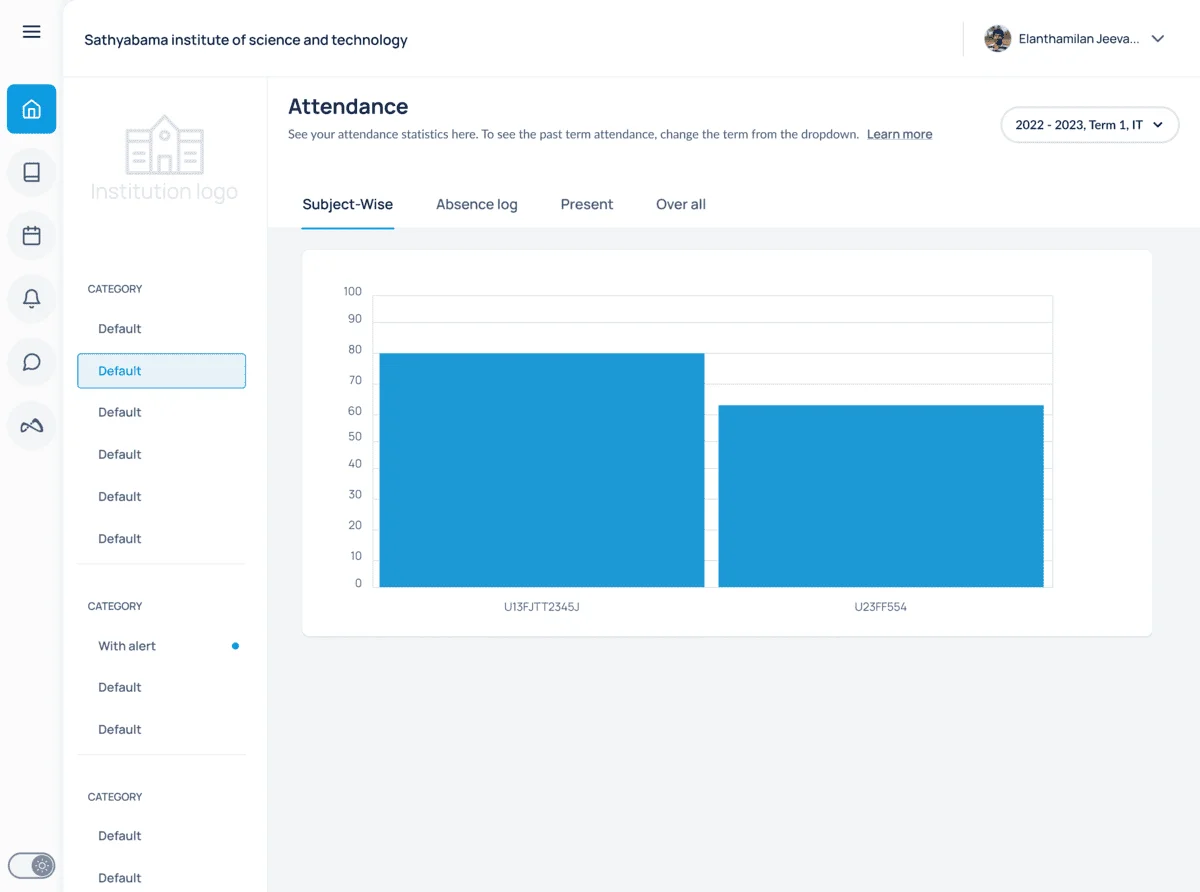Open the hamburger menu
This screenshot has width=1200, height=892.
click(x=31, y=31)
